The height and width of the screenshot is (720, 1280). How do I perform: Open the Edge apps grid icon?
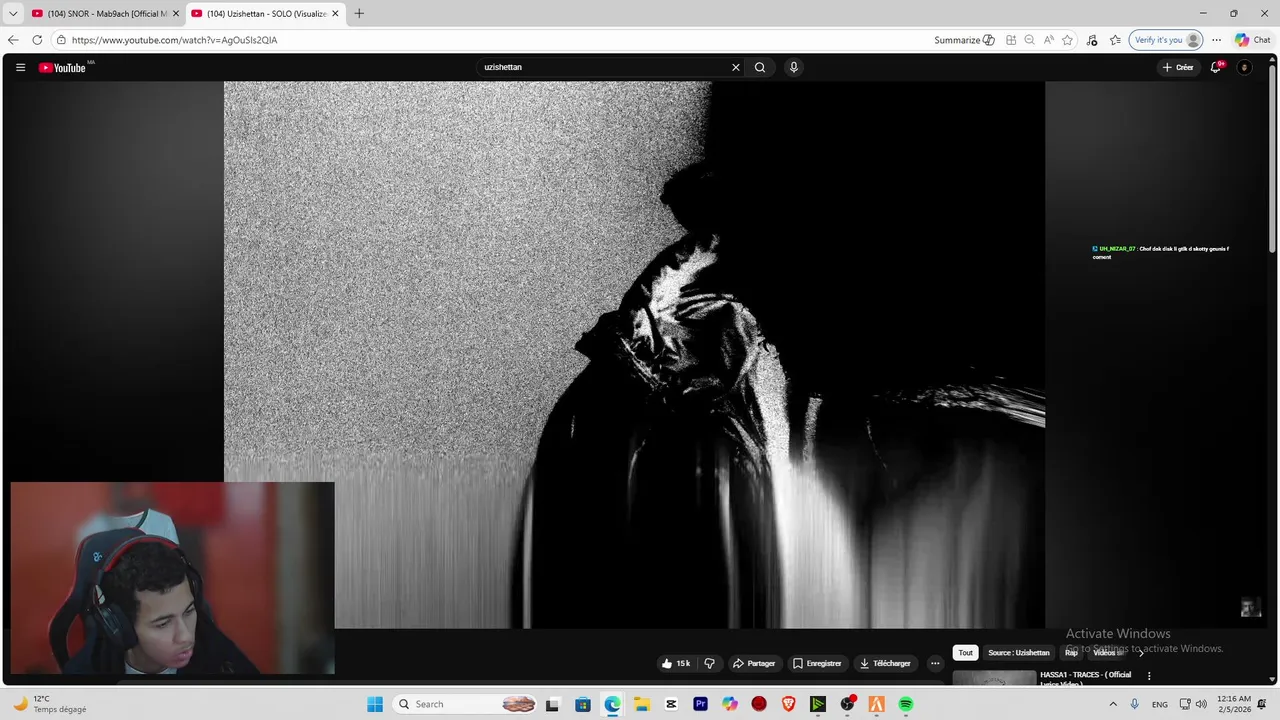tap(1011, 40)
